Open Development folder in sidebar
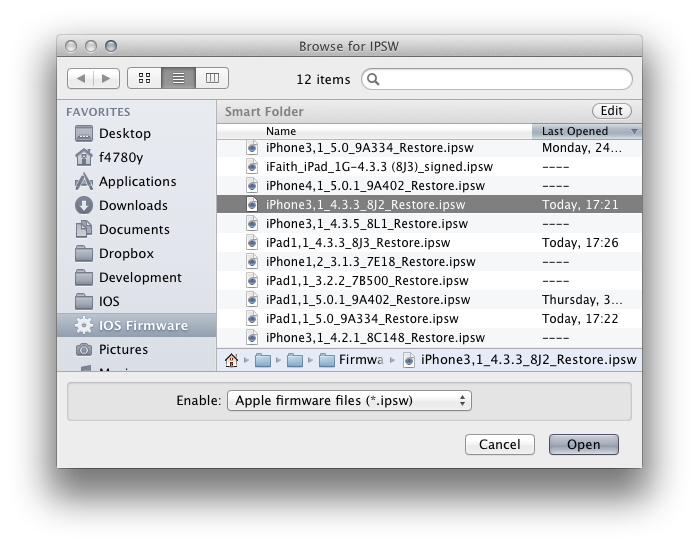Image resolution: width=699 pixels, height=547 pixels. (x=136, y=278)
